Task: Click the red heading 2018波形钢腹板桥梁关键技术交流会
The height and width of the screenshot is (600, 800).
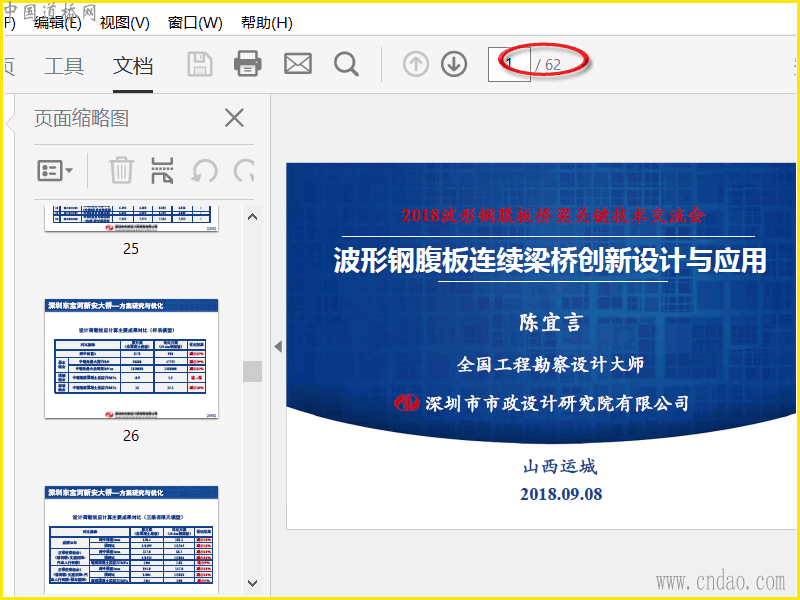Action: (x=553, y=215)
